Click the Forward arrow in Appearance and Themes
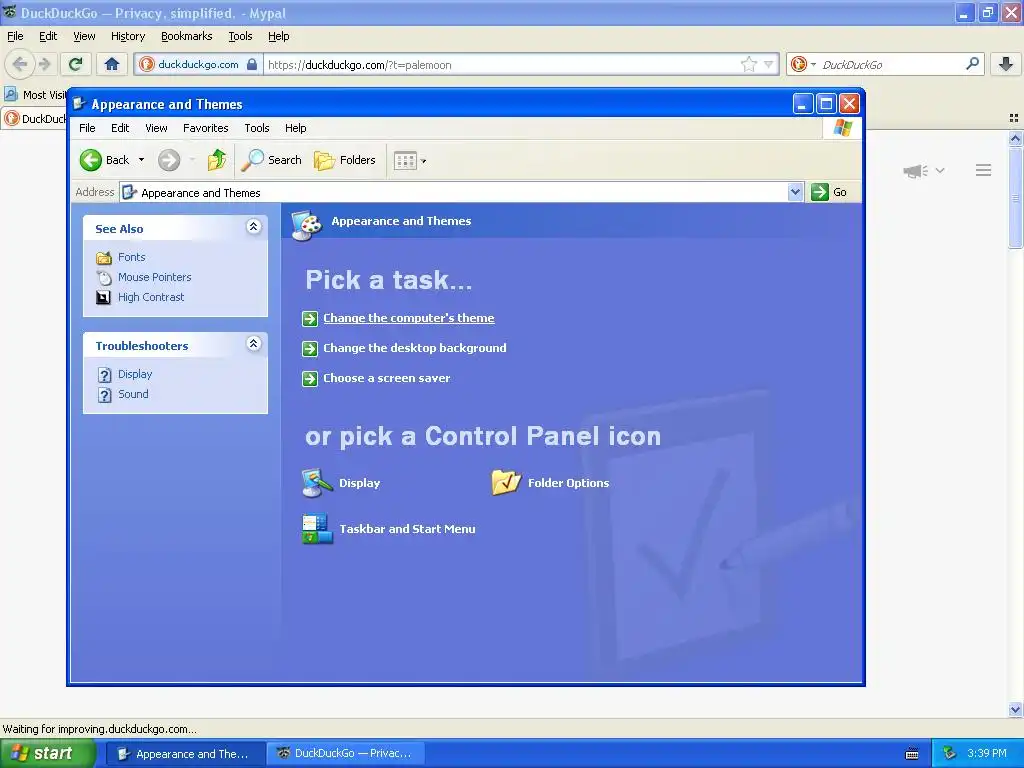 pyautogui.click(x=168, y=160)
